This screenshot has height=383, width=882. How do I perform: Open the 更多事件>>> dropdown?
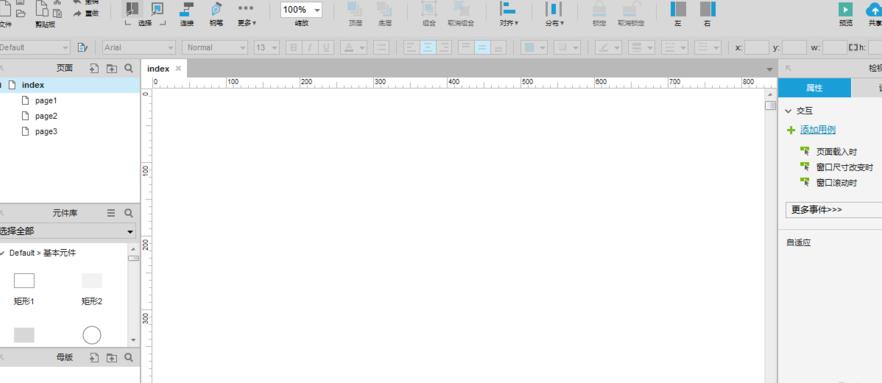pyautogui.click(x=833, y=210)
